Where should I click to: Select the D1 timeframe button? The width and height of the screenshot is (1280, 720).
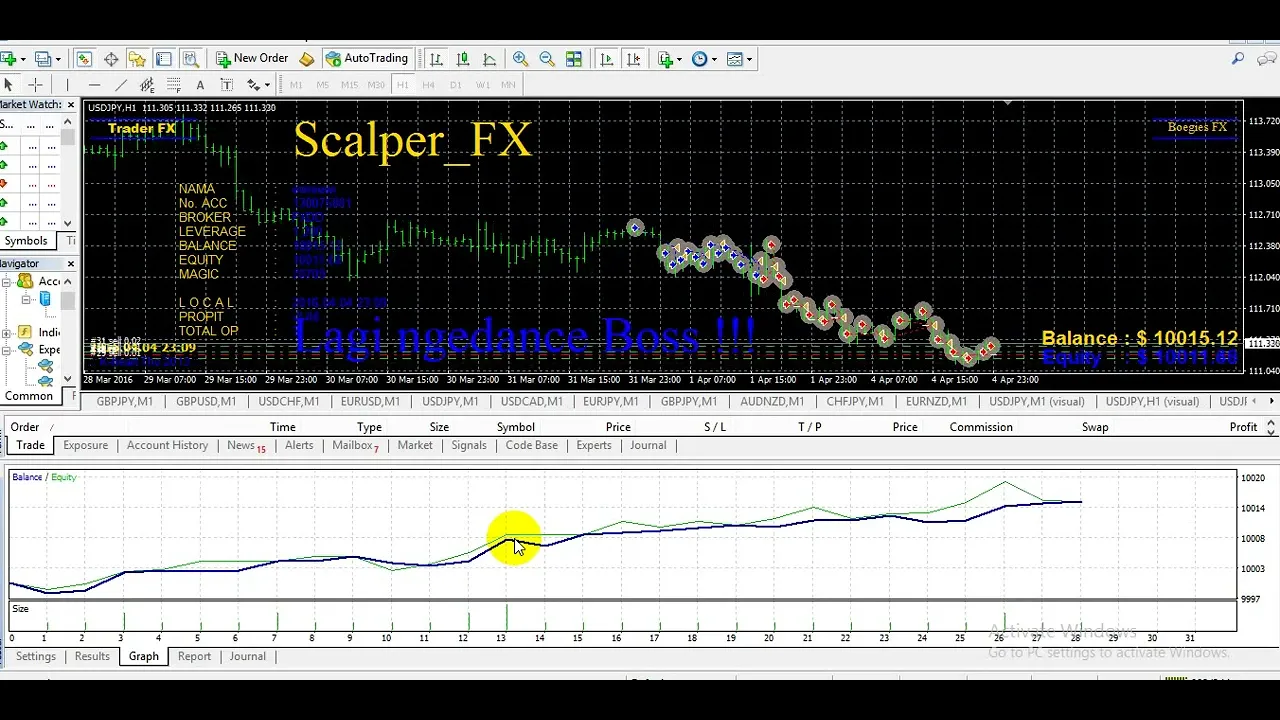[x=455, y=85]
